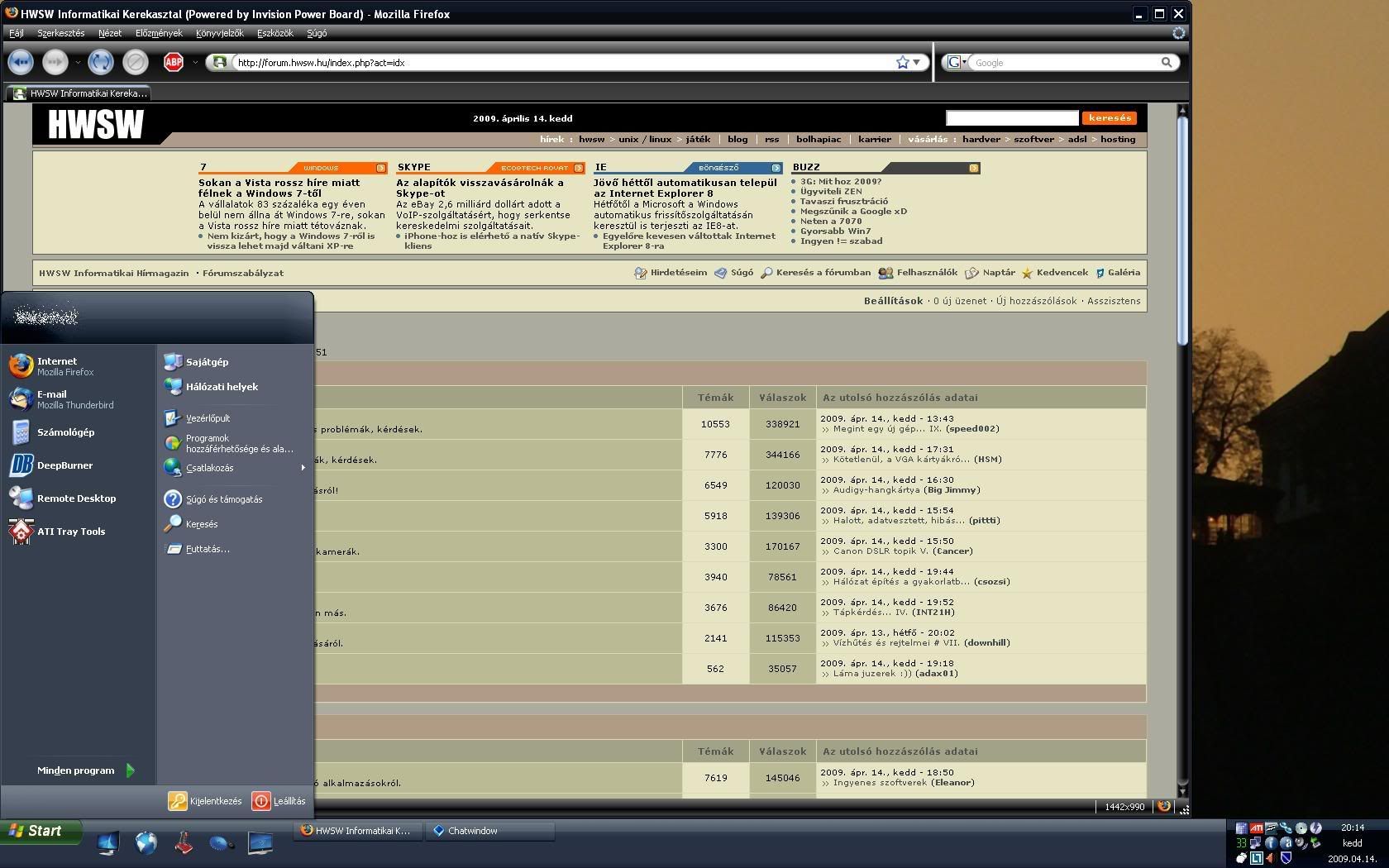Screen dimensions: 1389x868
Task: Switch to Chatwindow taskbar button
Action: pyautogui.click(x=489, y=831)
